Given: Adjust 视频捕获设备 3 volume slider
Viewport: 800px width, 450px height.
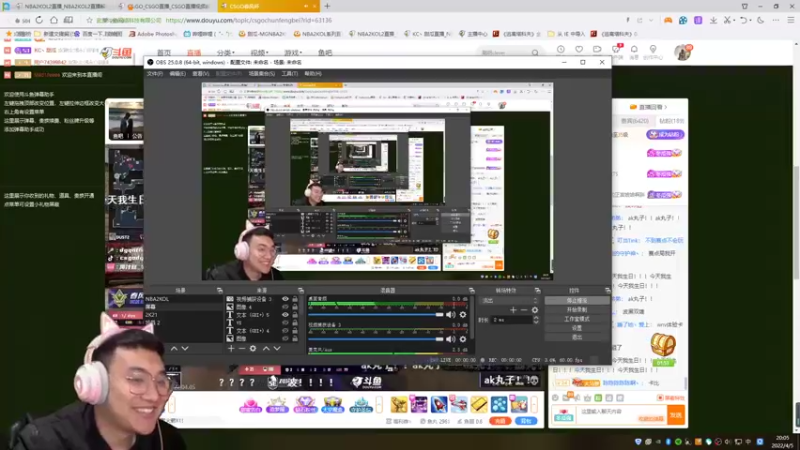Looking at the screenshot, I should (x=376, y=339).
